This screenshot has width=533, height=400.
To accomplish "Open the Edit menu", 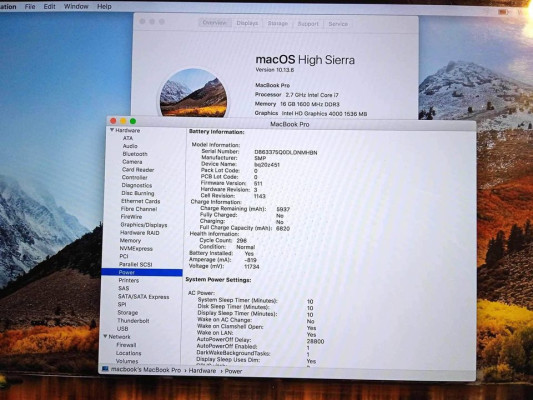I will click(49, 6).
